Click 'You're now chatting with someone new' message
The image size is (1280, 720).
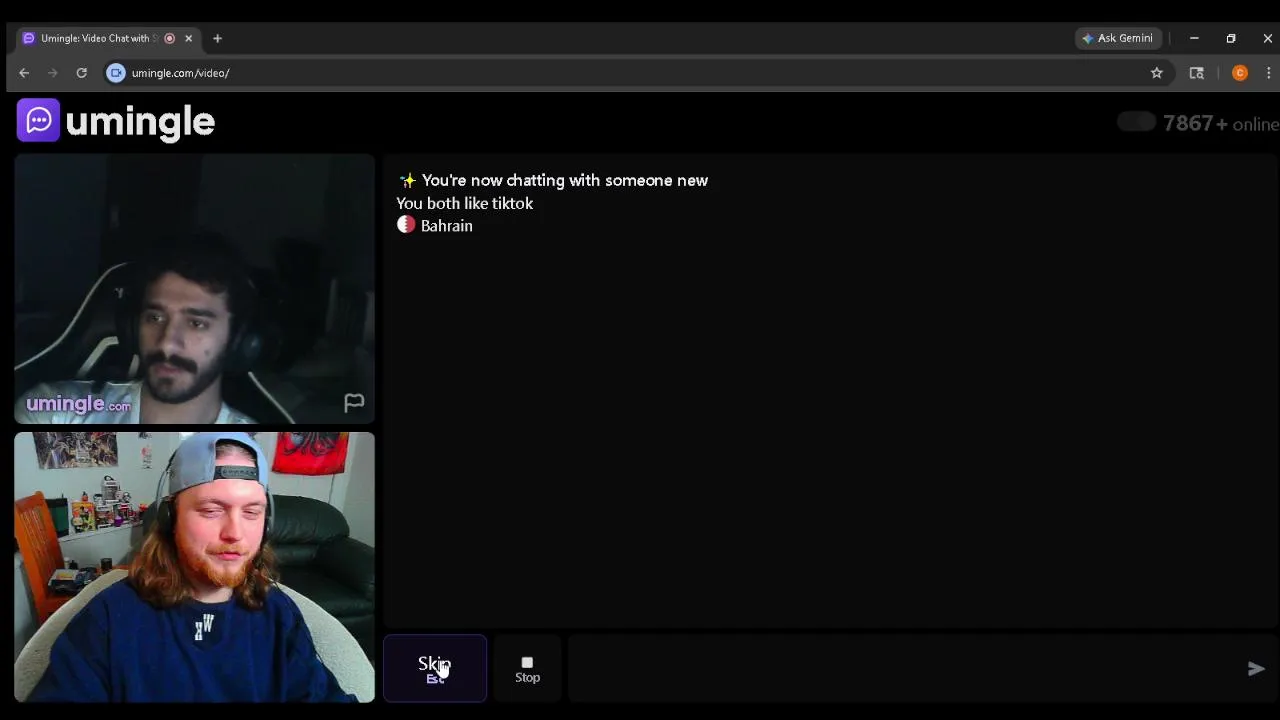click(x=565, y=180)
